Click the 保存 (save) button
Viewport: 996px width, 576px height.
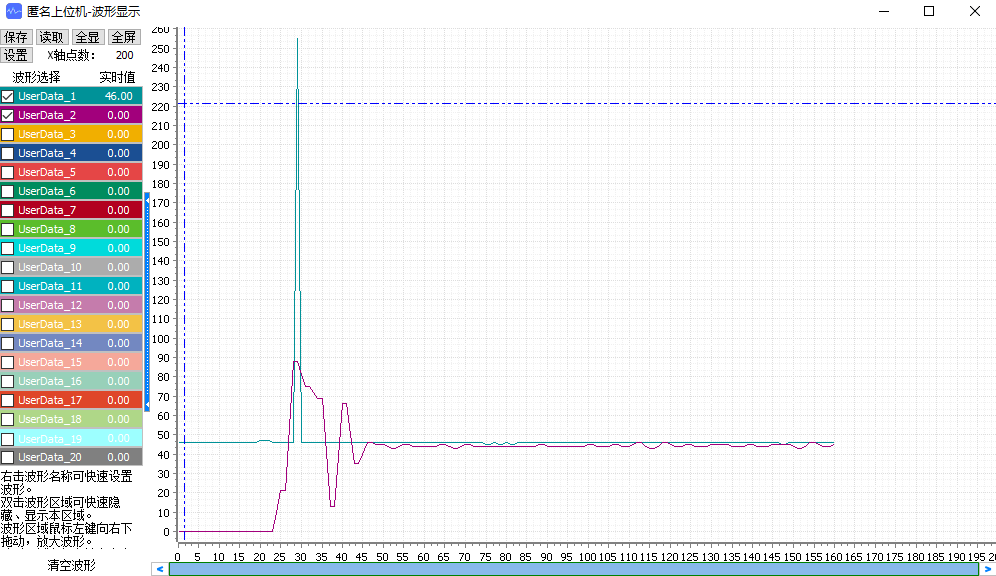tap(16, 37)
